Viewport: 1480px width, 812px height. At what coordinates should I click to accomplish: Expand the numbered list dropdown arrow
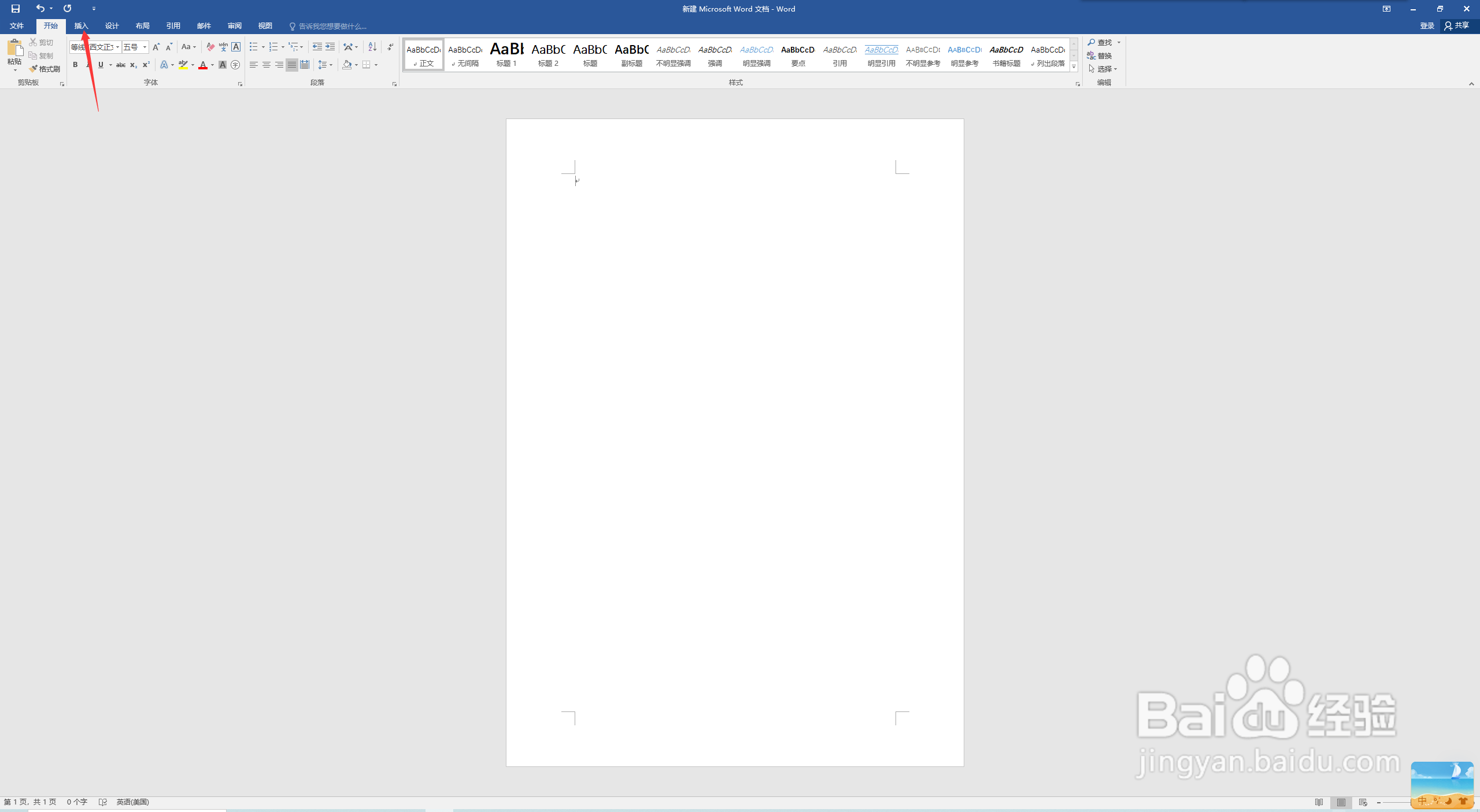[x=283, y=47]
